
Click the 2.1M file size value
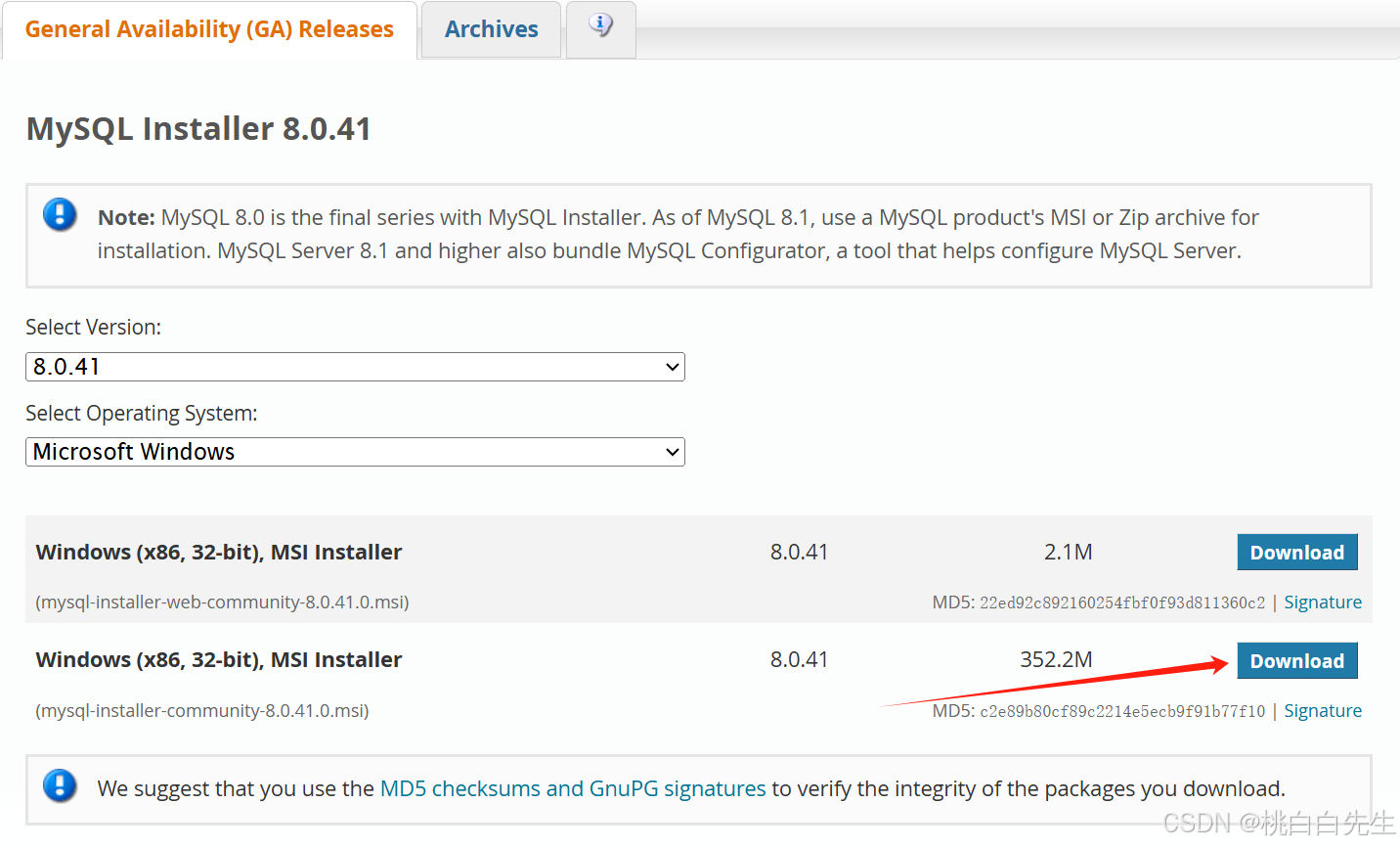1068,553
